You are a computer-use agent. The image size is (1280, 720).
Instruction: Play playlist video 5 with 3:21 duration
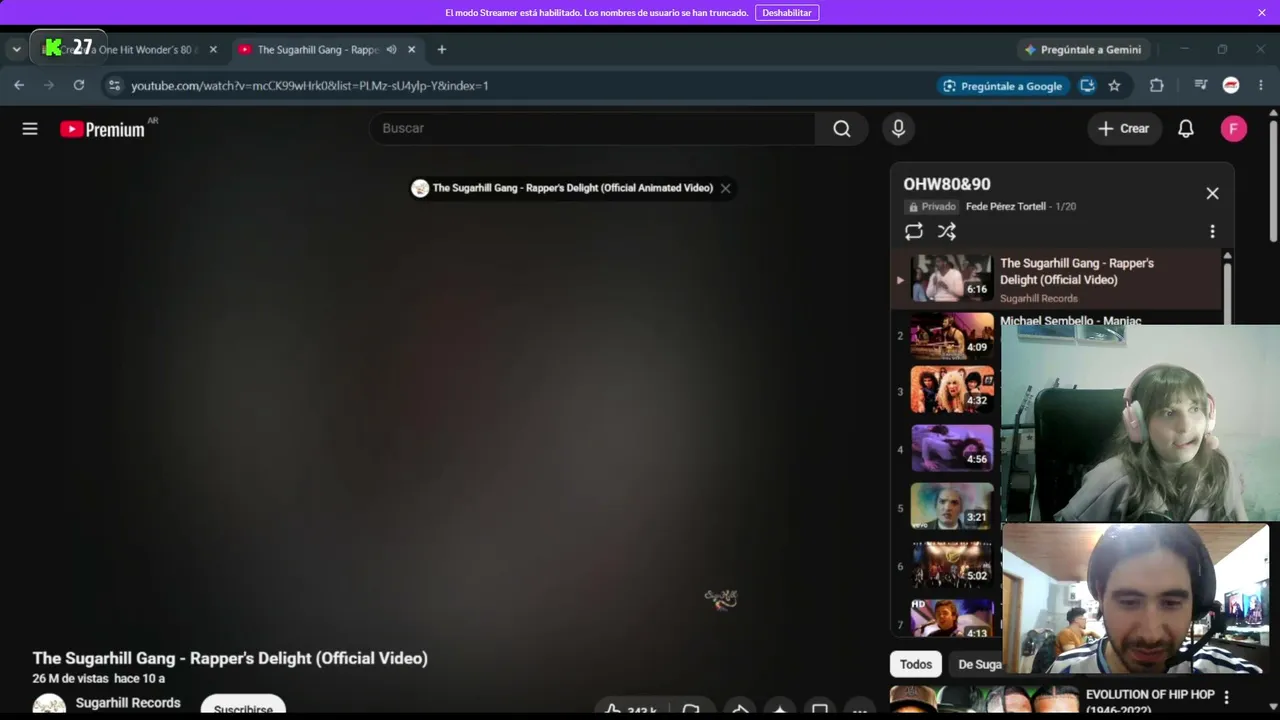[952, 507]
